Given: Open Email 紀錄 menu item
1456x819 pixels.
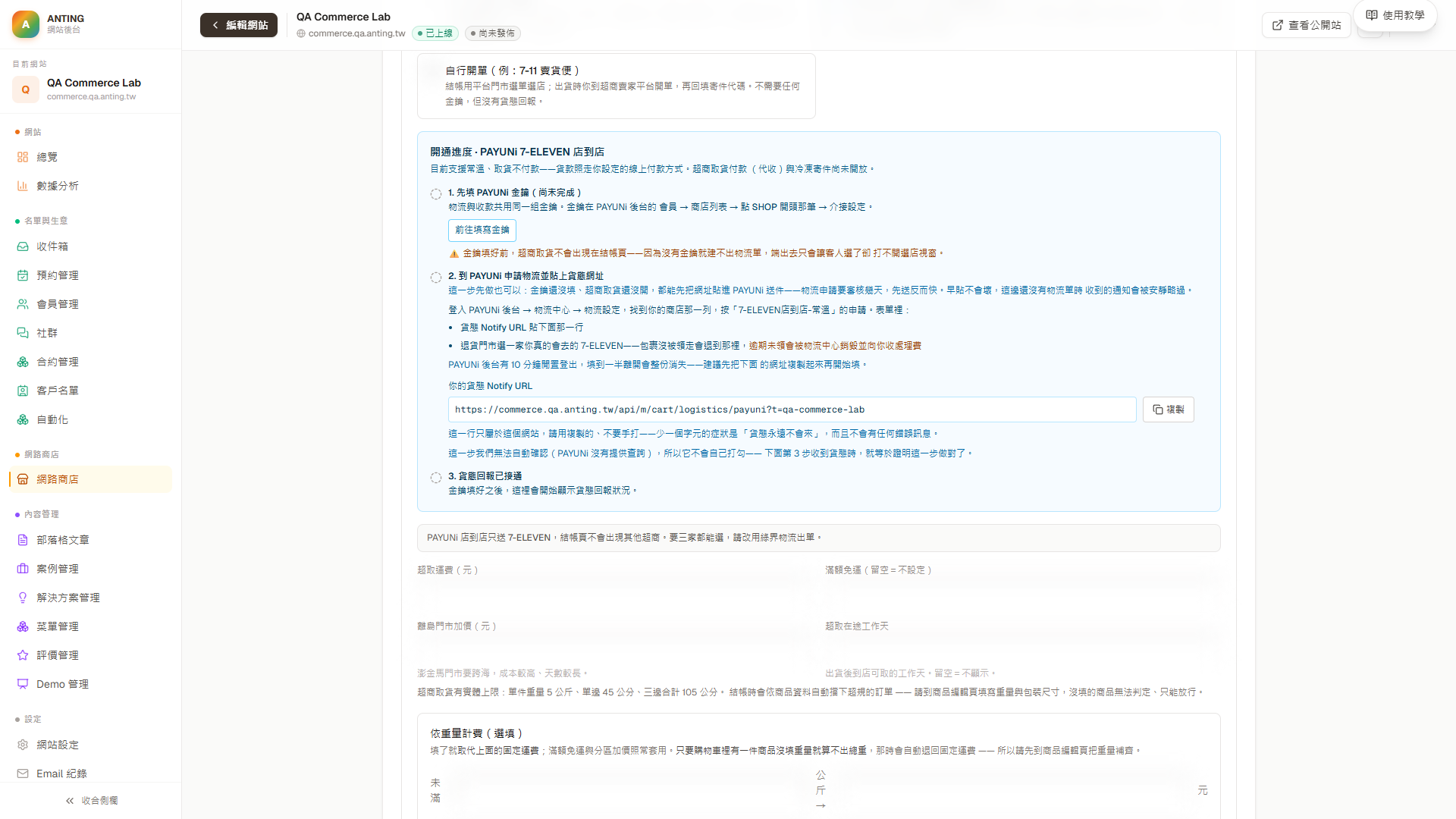Looking at the screenshot, I should coord(90,773).
